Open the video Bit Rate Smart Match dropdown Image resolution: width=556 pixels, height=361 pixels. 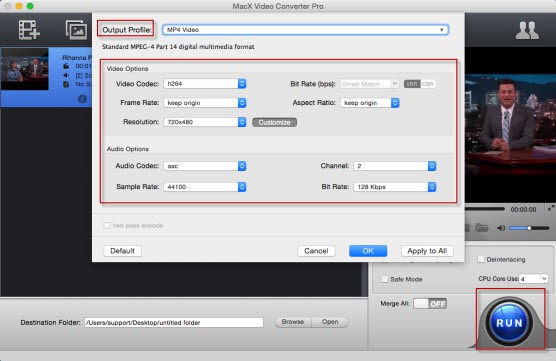click(x=369, y=84)
